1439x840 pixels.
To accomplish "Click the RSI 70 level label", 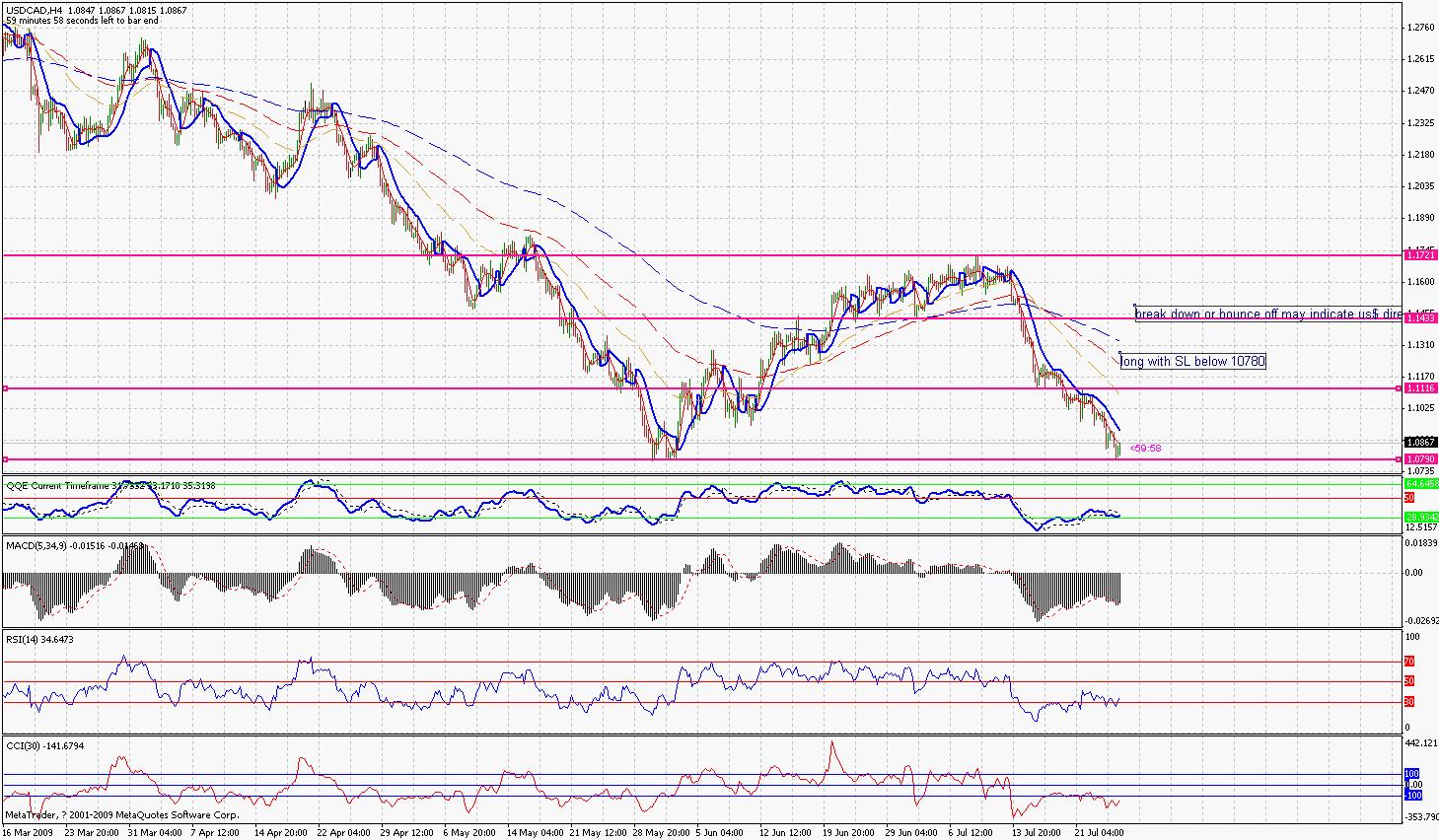I will [x=1409, y=662].
